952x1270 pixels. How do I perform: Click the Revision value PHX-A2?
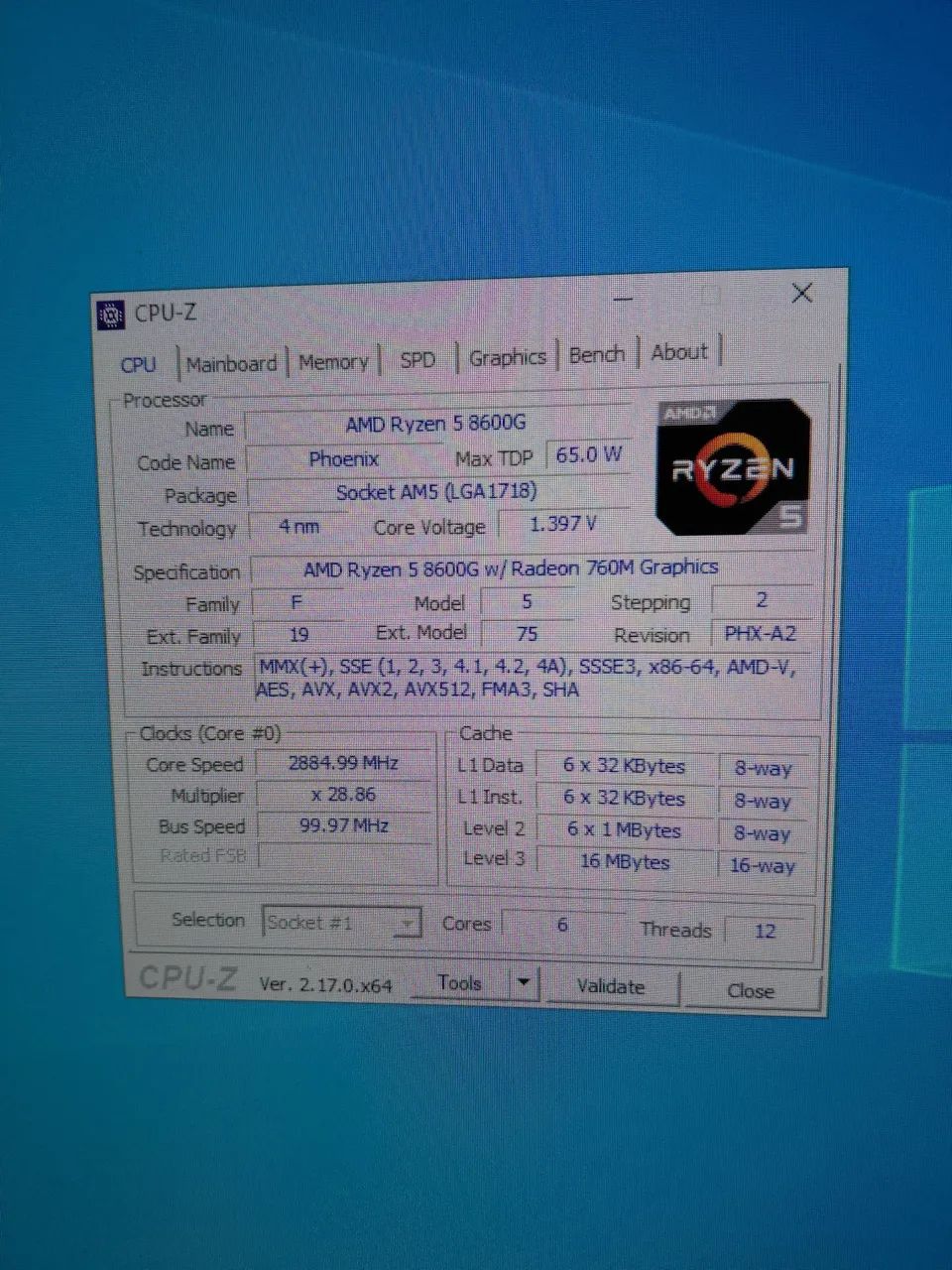click(x=761, y=633)
